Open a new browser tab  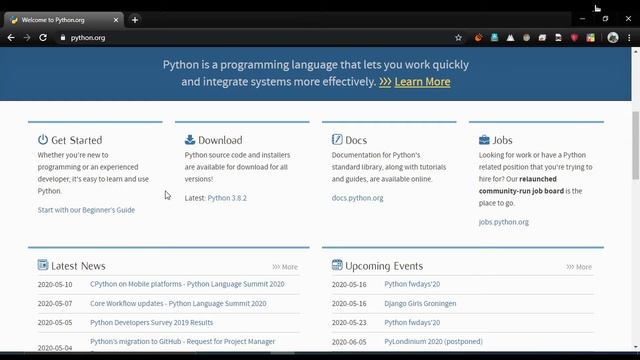coord(135,20)
